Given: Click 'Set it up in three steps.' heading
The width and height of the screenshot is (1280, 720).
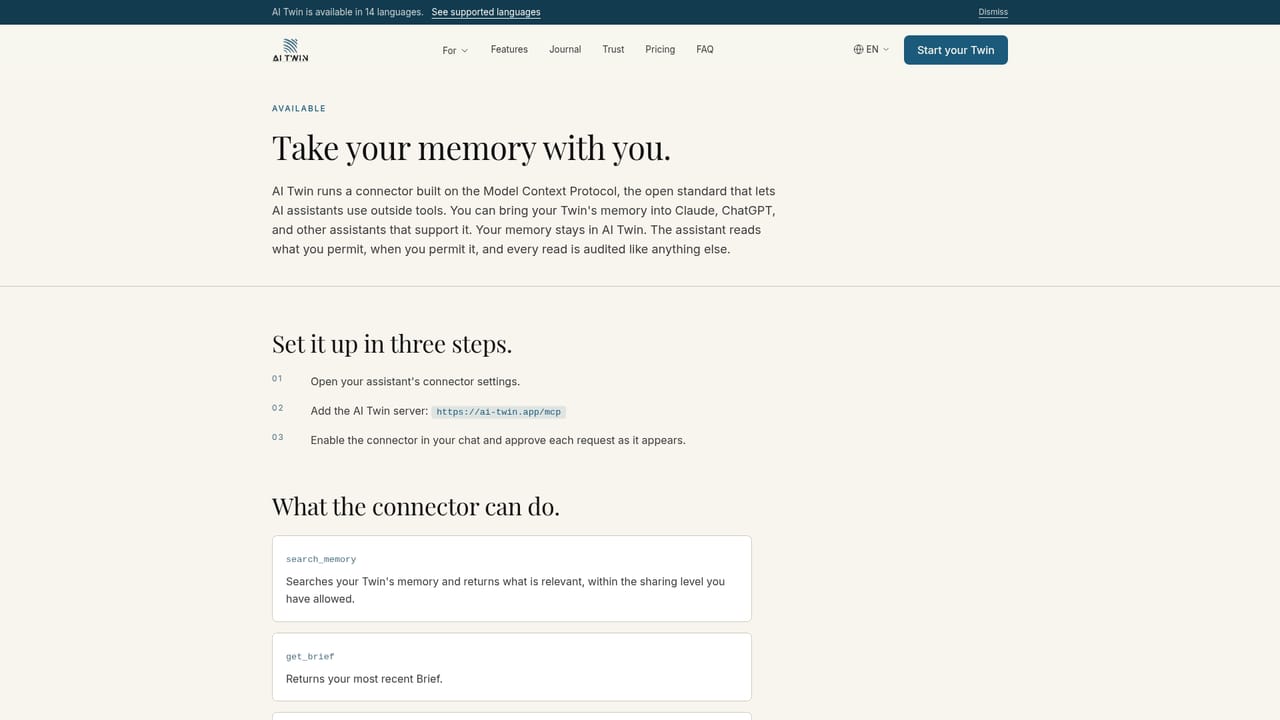Looking at the screenshot, I should click(x=392, y=344).
